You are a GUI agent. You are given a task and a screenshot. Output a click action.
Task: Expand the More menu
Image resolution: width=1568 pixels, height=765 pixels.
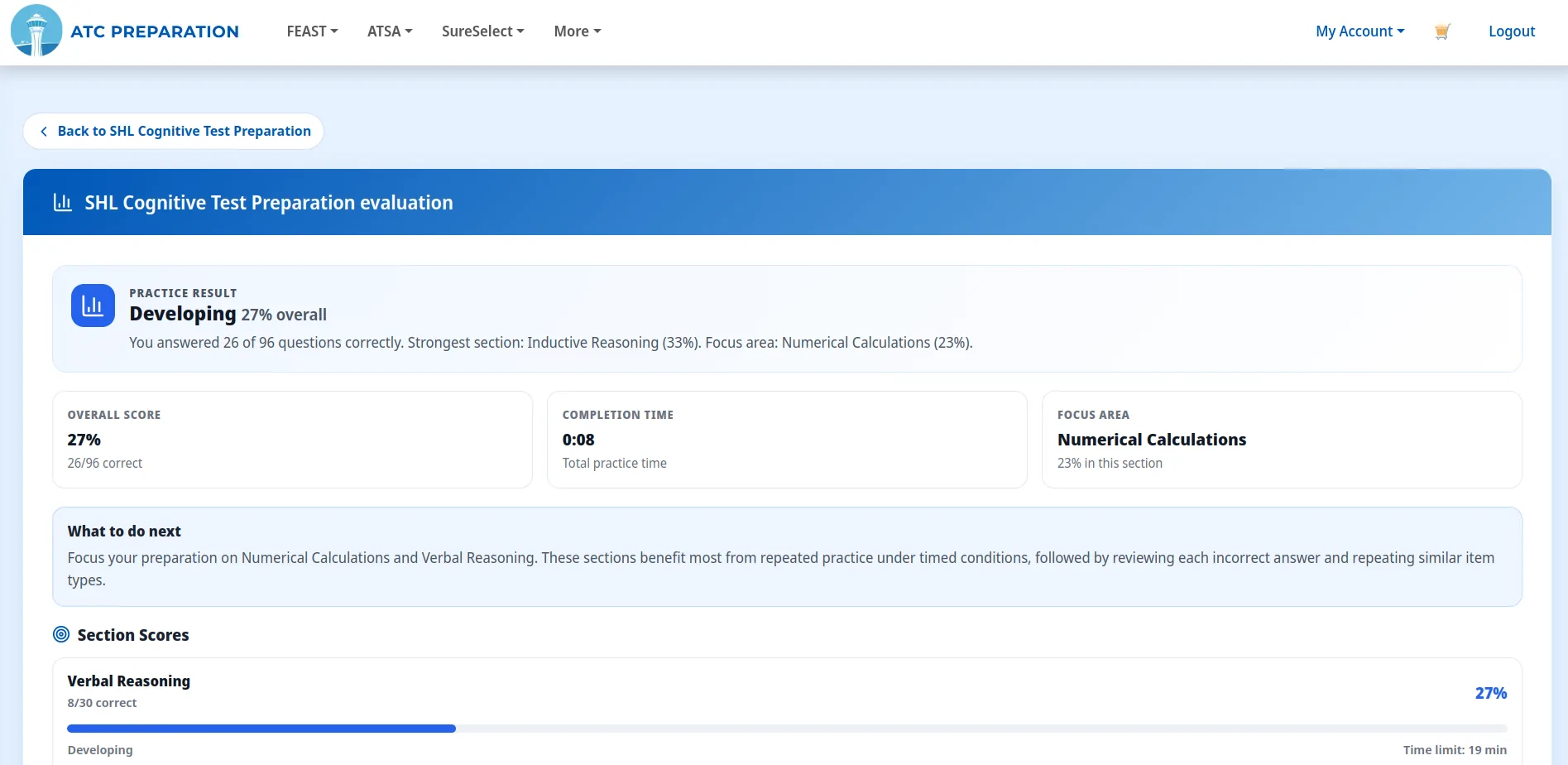pyautogui.click(x=578, y=31)
